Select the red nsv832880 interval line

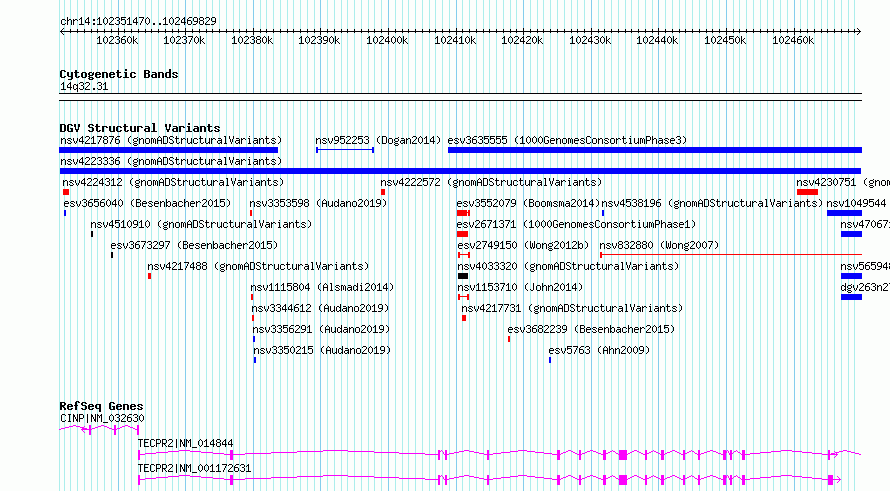(731, 255)
